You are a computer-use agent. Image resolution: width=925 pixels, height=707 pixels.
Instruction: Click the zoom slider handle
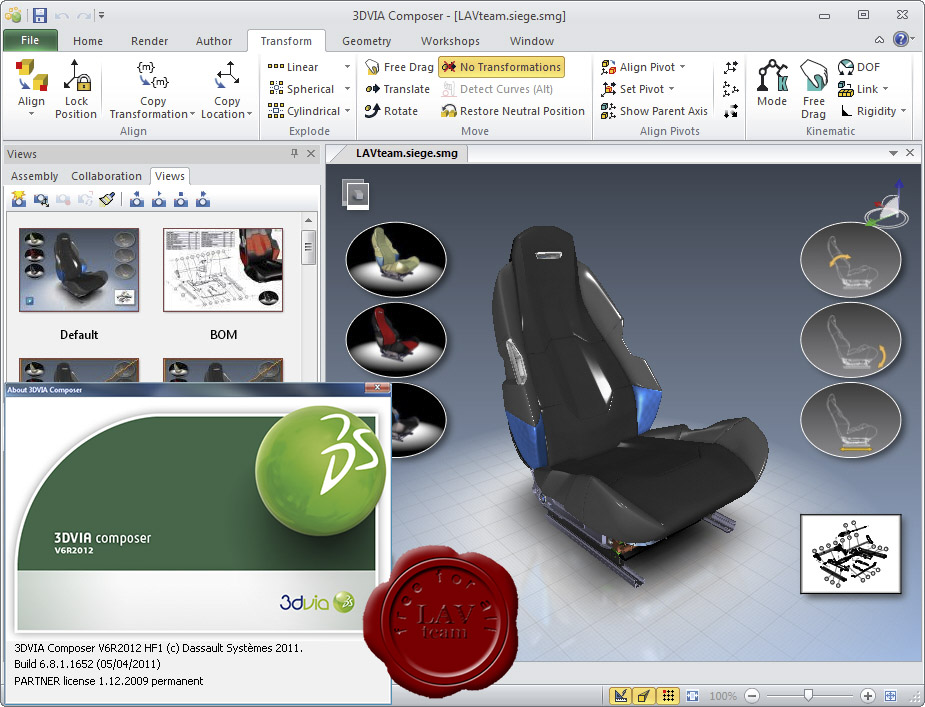(809, 696)
